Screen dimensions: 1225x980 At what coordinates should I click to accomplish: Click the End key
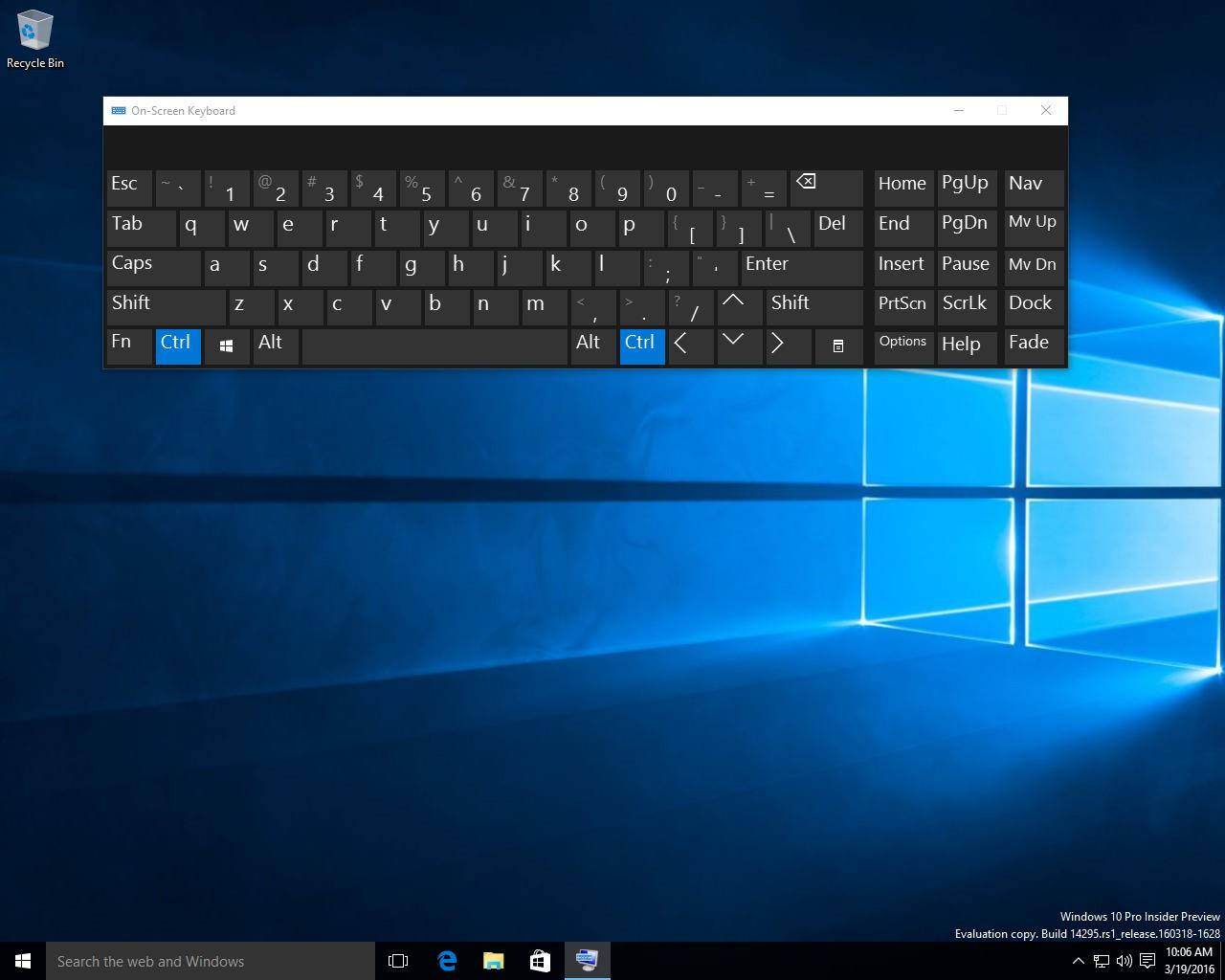click(903, 228)
